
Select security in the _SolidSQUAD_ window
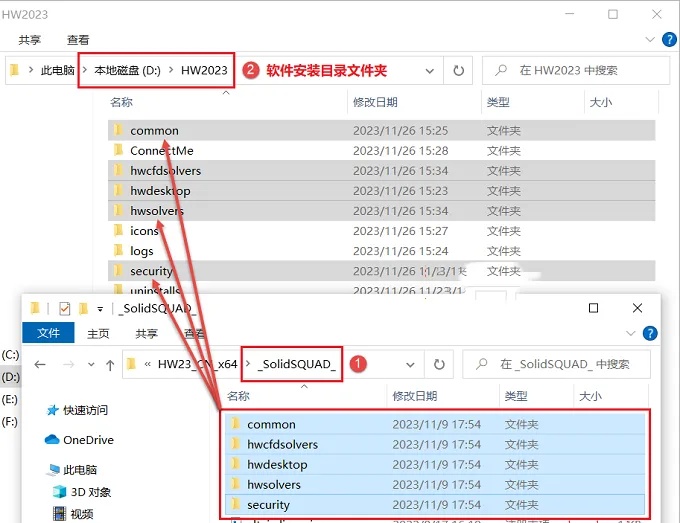pos(435,505)
